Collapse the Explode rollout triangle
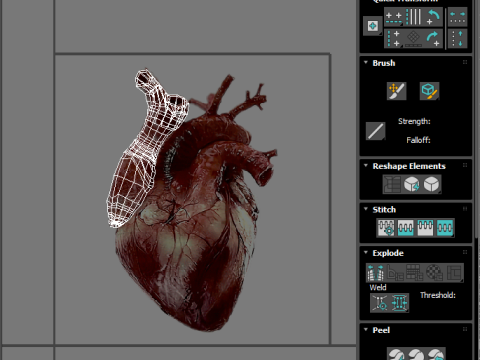Image resolution: width=480 pixels, height=360 pixels. click(366, 252)
